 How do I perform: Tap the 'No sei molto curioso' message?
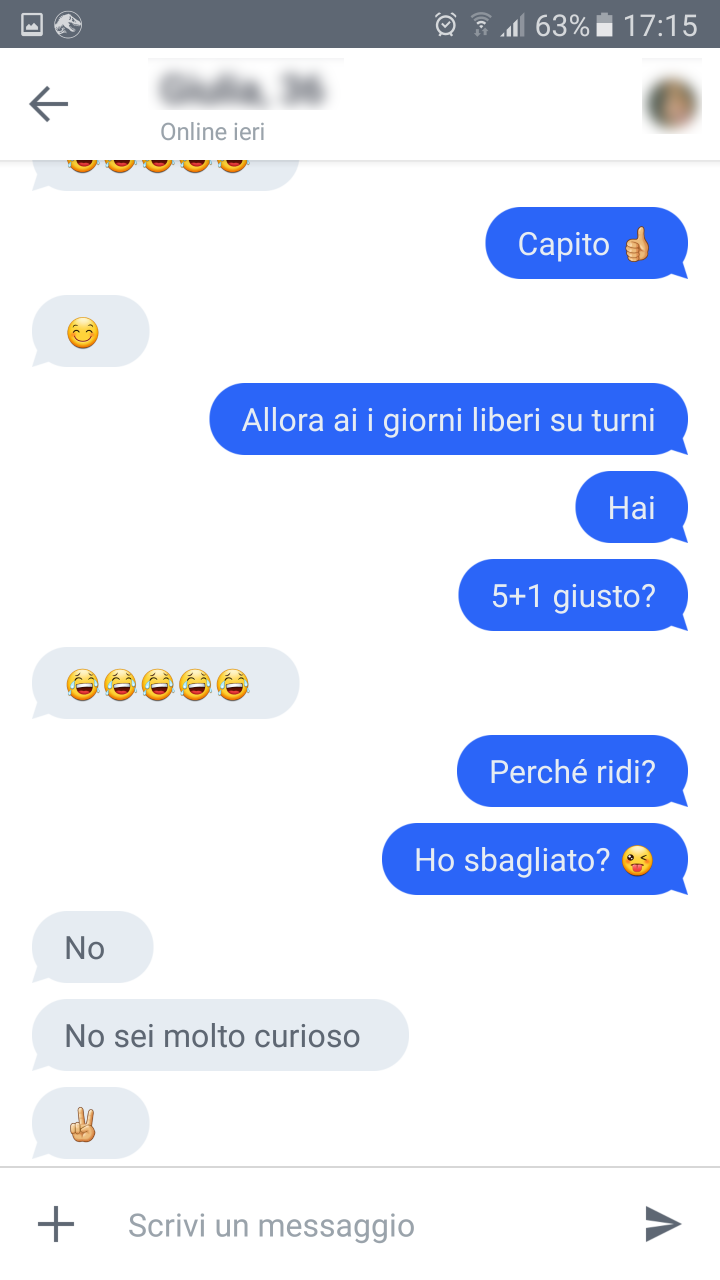(x=220, y=1035)
